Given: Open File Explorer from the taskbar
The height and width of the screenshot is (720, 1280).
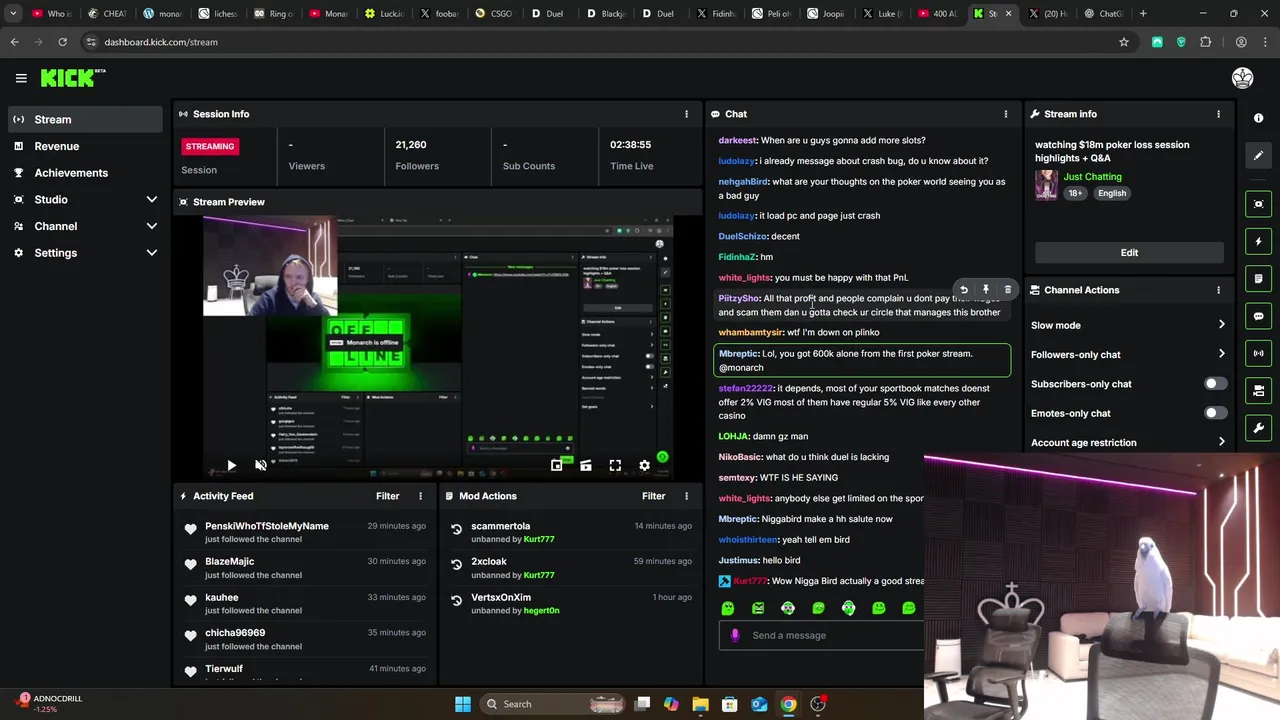Looking at the screenshot, I should [x=700, y=704].
